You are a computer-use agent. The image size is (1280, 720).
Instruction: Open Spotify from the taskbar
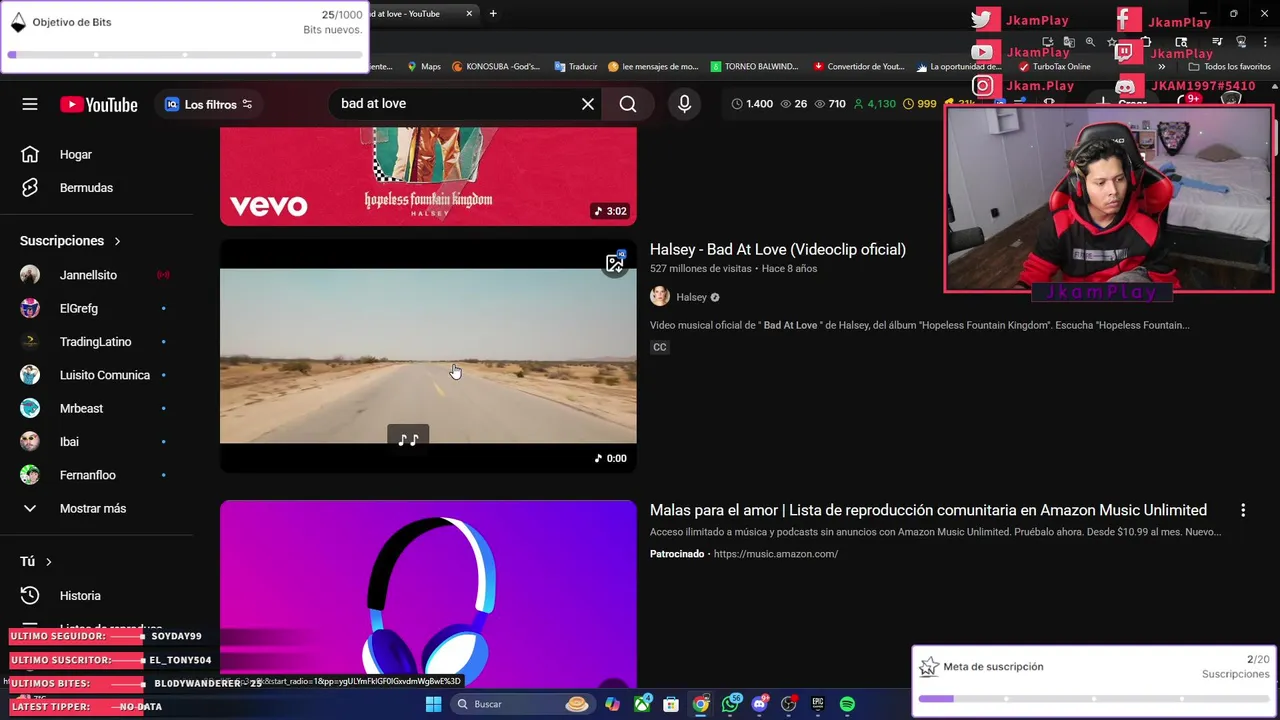pos(847,704)
